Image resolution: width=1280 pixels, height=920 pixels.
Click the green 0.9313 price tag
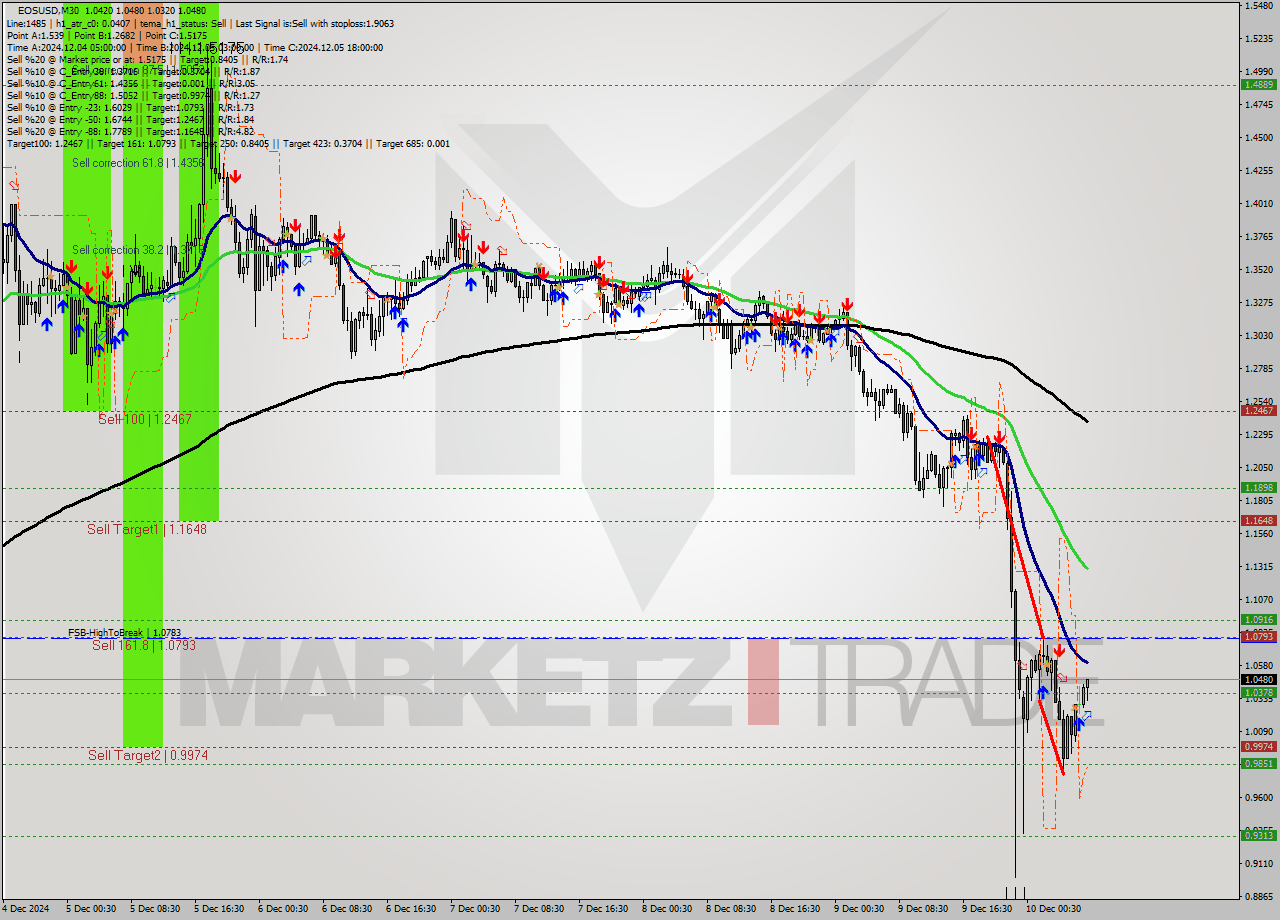point(1258,836)
